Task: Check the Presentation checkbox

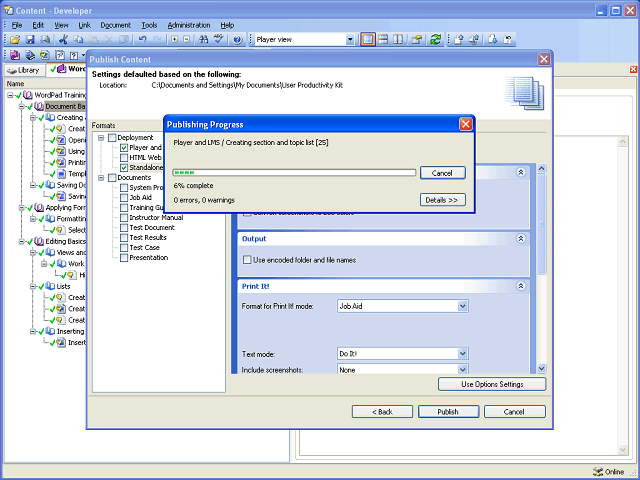Action: tap(124, 258)
